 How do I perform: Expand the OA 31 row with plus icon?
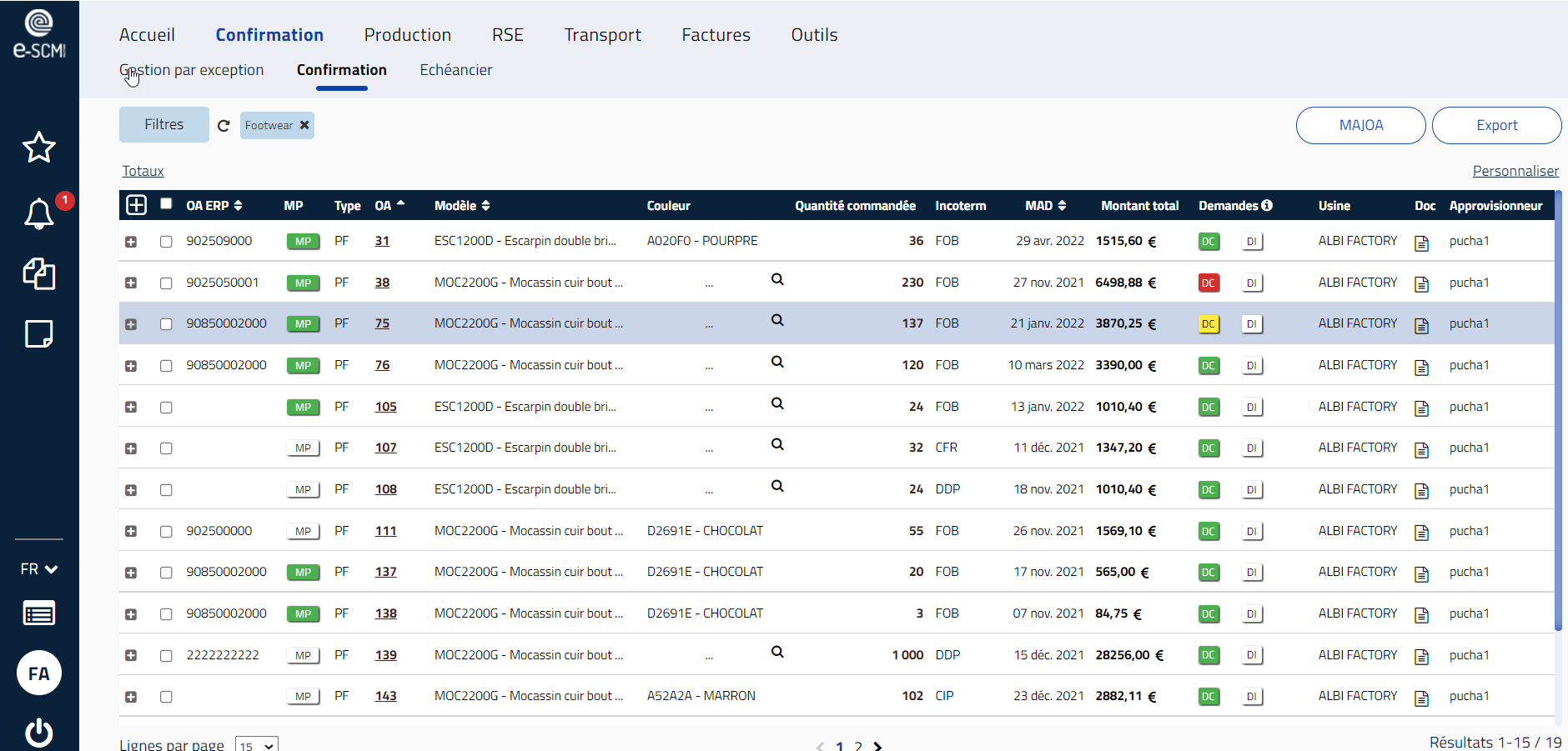(x=131, y=240)
